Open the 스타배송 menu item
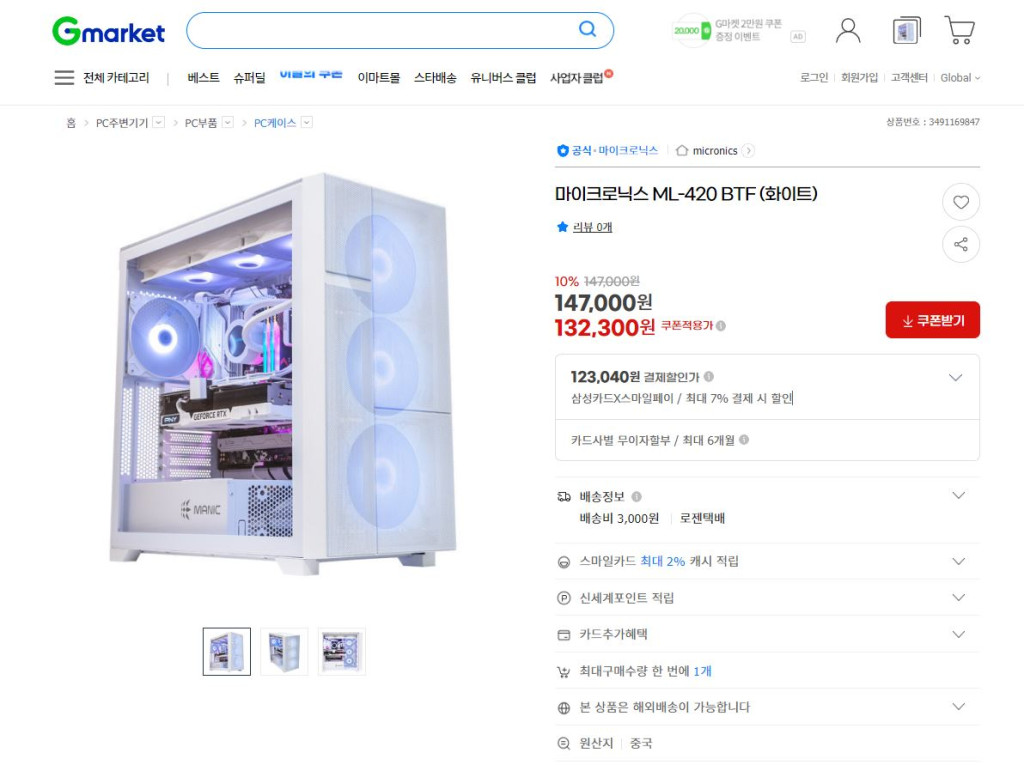The image size is (1024, 765). coord(435,78)
